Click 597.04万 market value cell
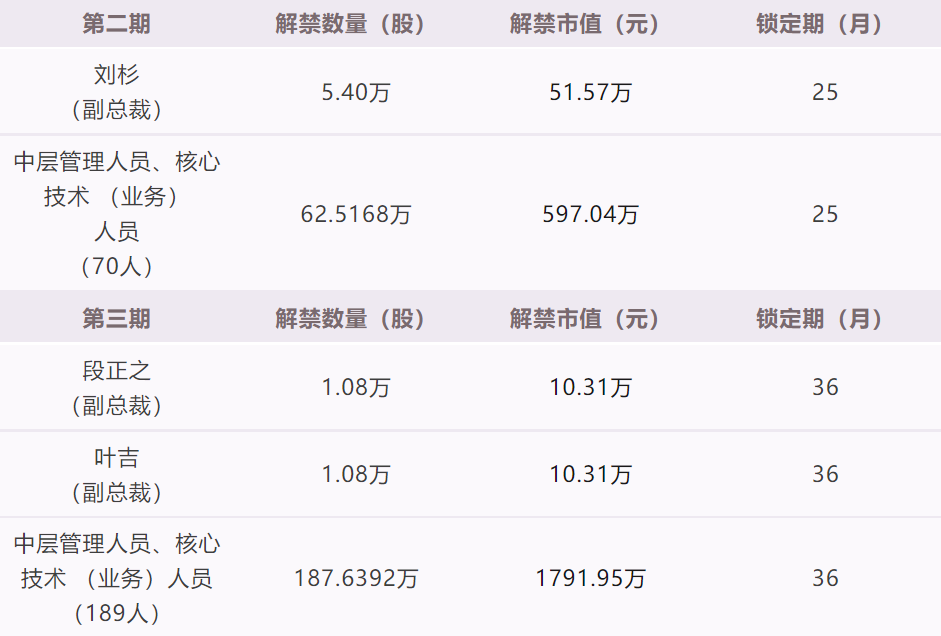Viewport: 941px width, 636px height. coord(591,214)
